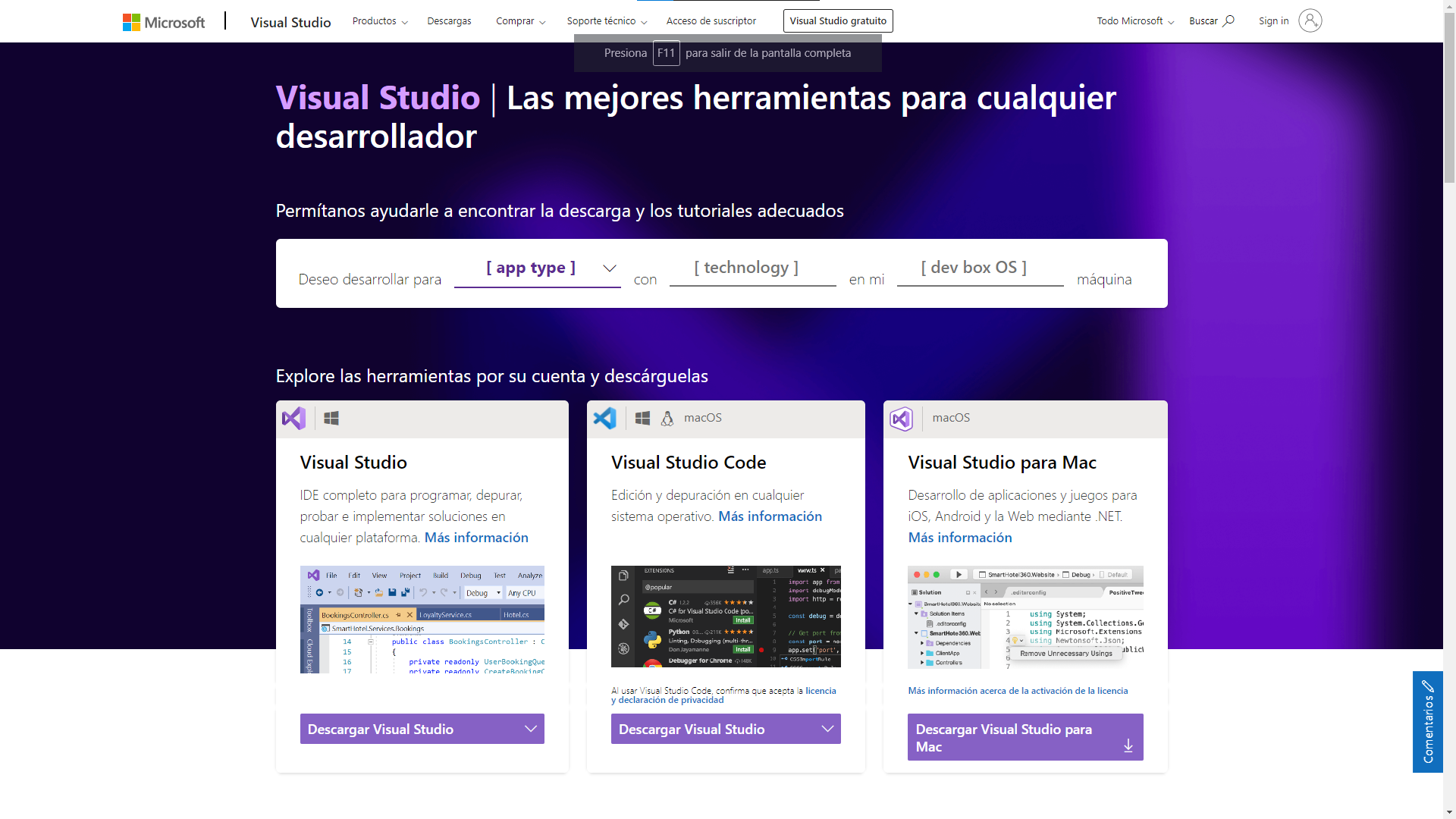
Task: Open licencia y declaración de privacidad link
Action: coord(723,695)
